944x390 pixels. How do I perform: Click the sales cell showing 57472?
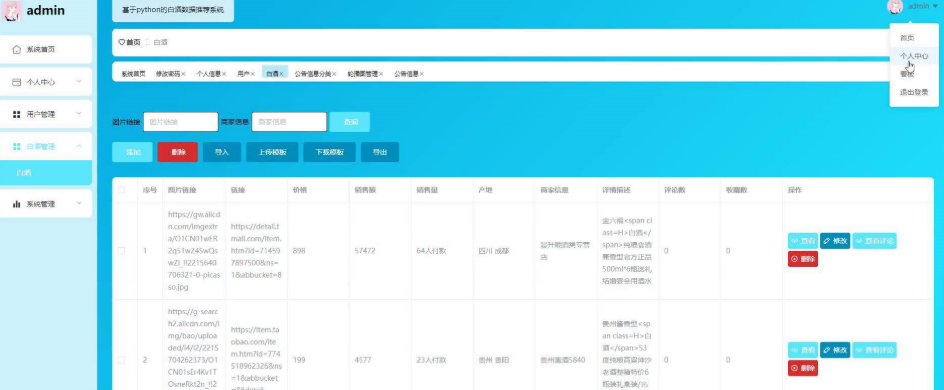coord(365,250)
